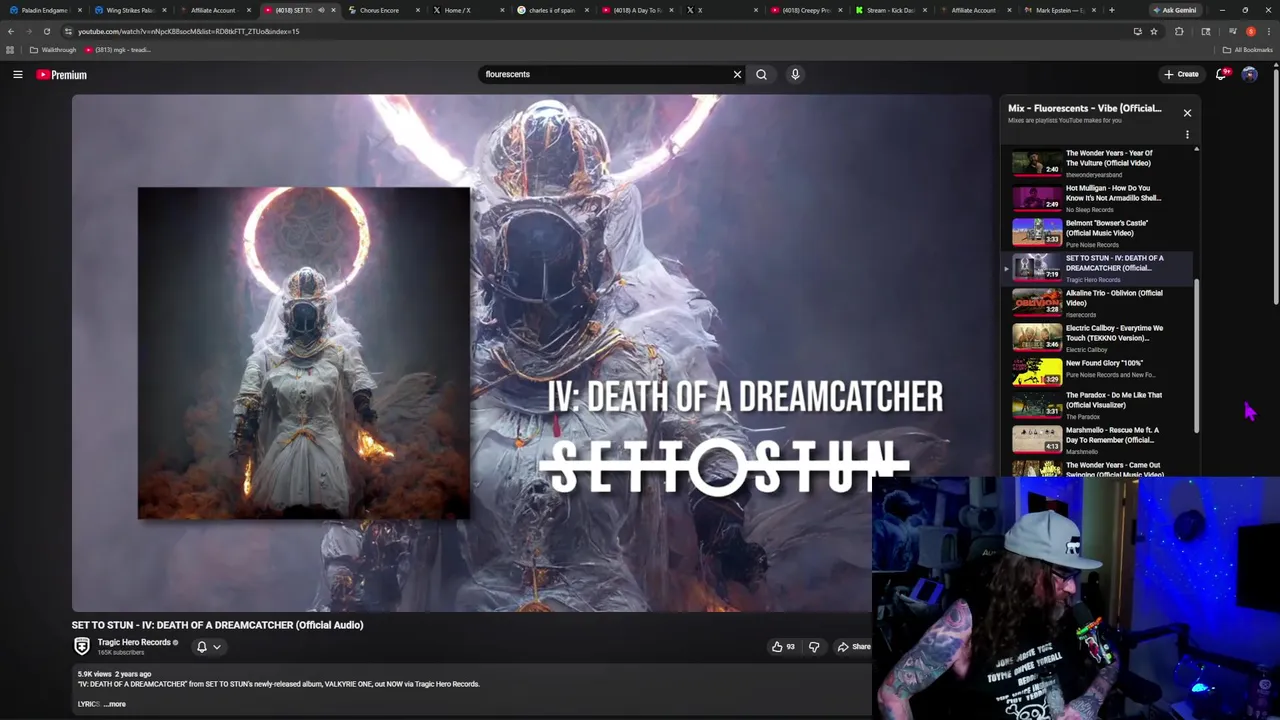Bookmark this page with star icon

click(1153, 31)
